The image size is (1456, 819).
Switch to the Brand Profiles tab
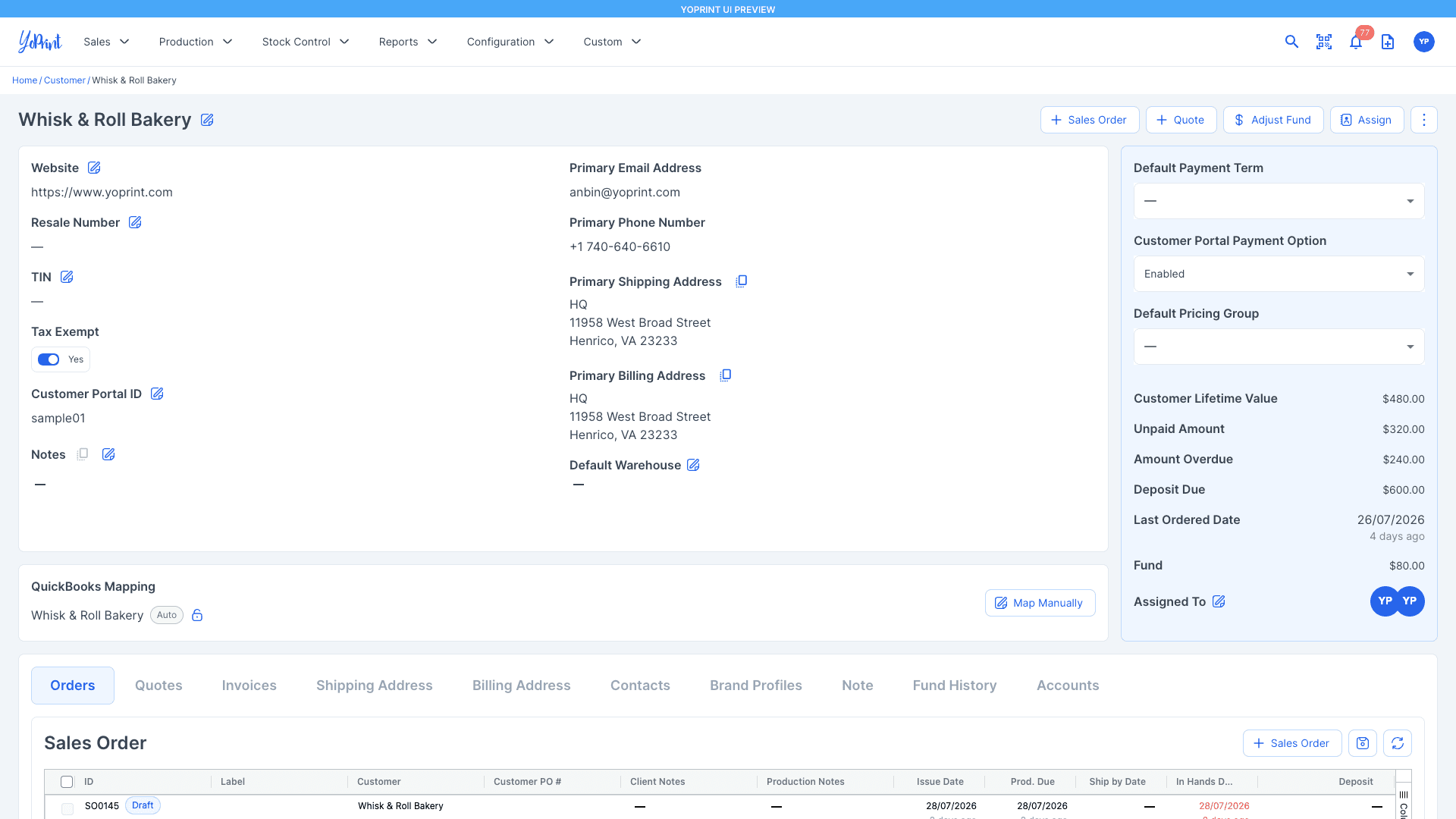pyautogui.click(x=755, y=686)
